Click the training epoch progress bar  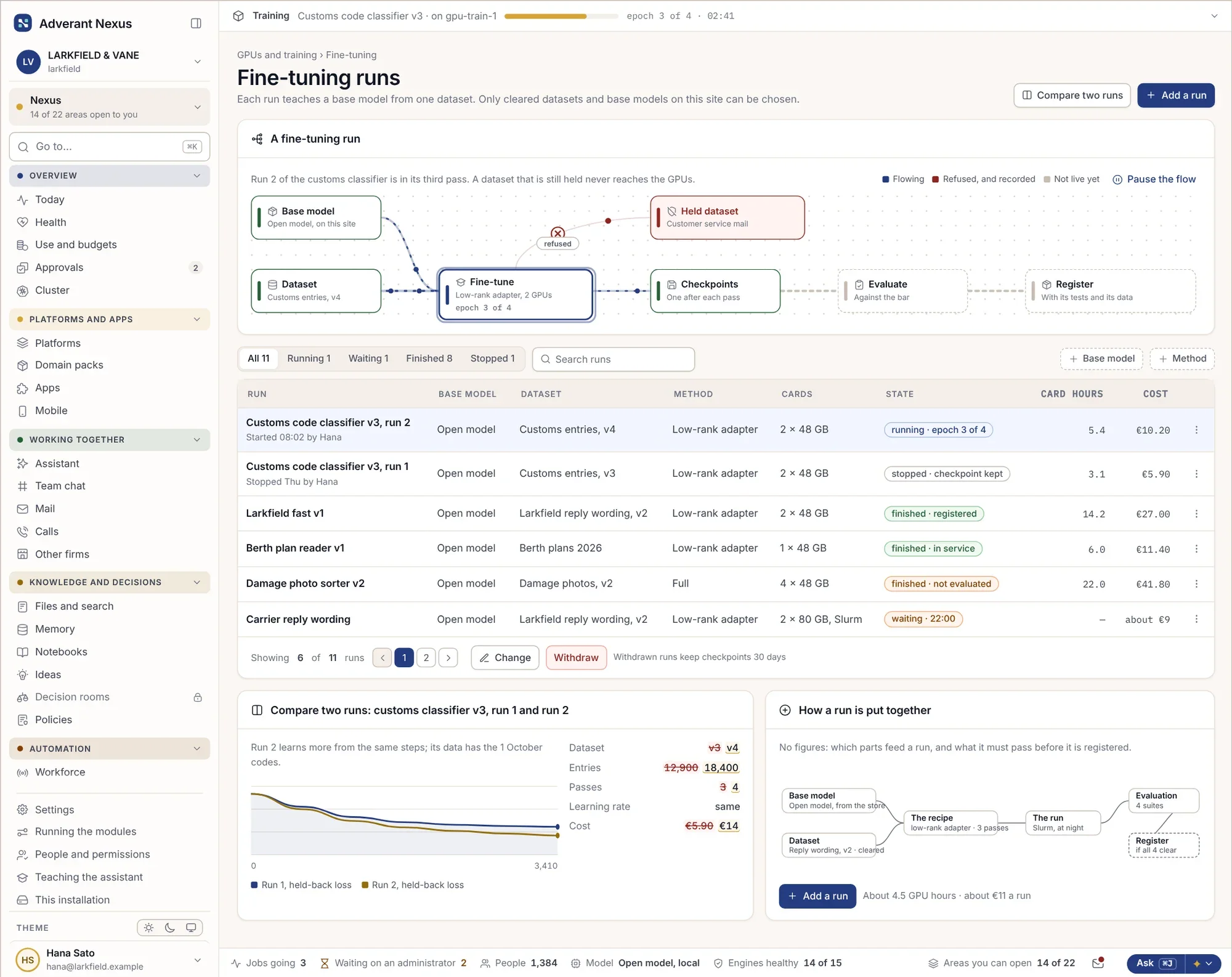tap(561, 16)
